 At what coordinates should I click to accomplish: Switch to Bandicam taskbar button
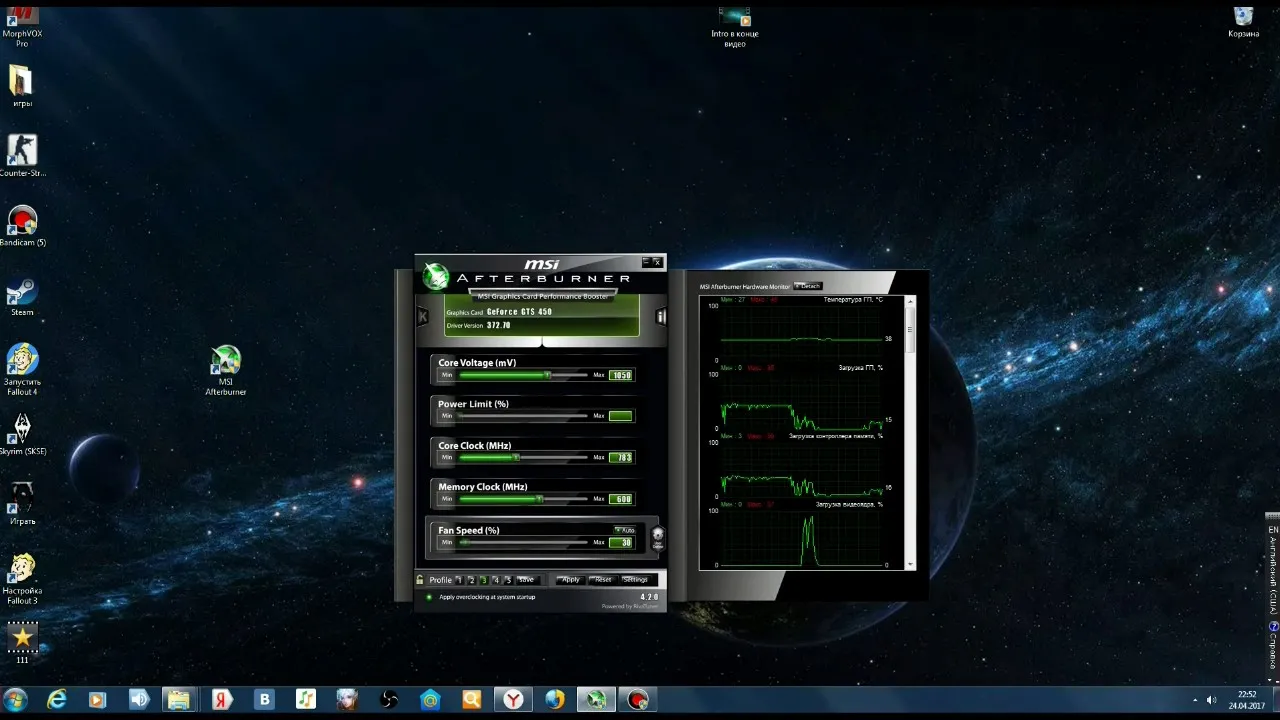pyautogui.click(x=638, y=700)
